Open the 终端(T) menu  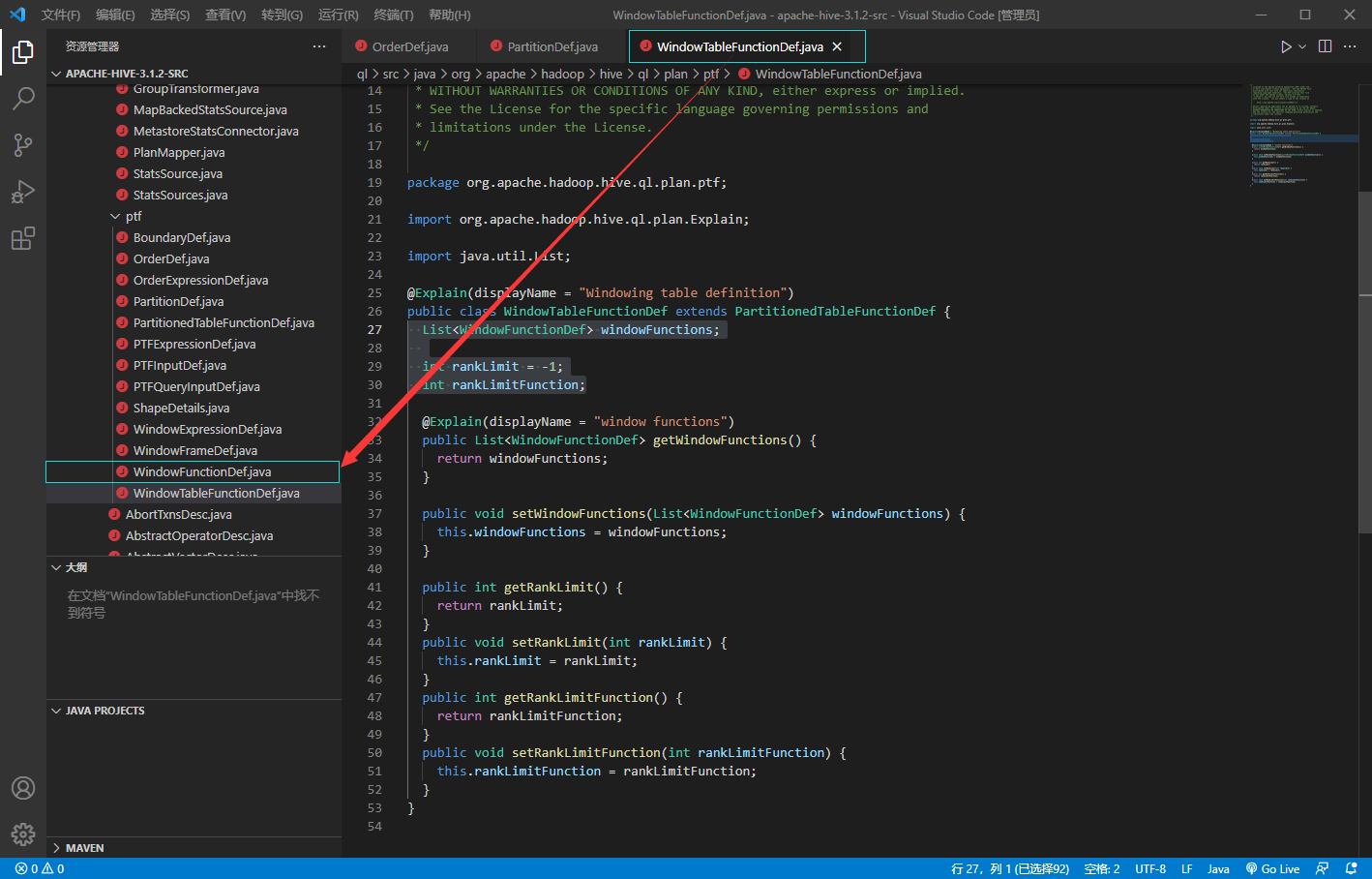pyautogui.click(x=393, y=15)
